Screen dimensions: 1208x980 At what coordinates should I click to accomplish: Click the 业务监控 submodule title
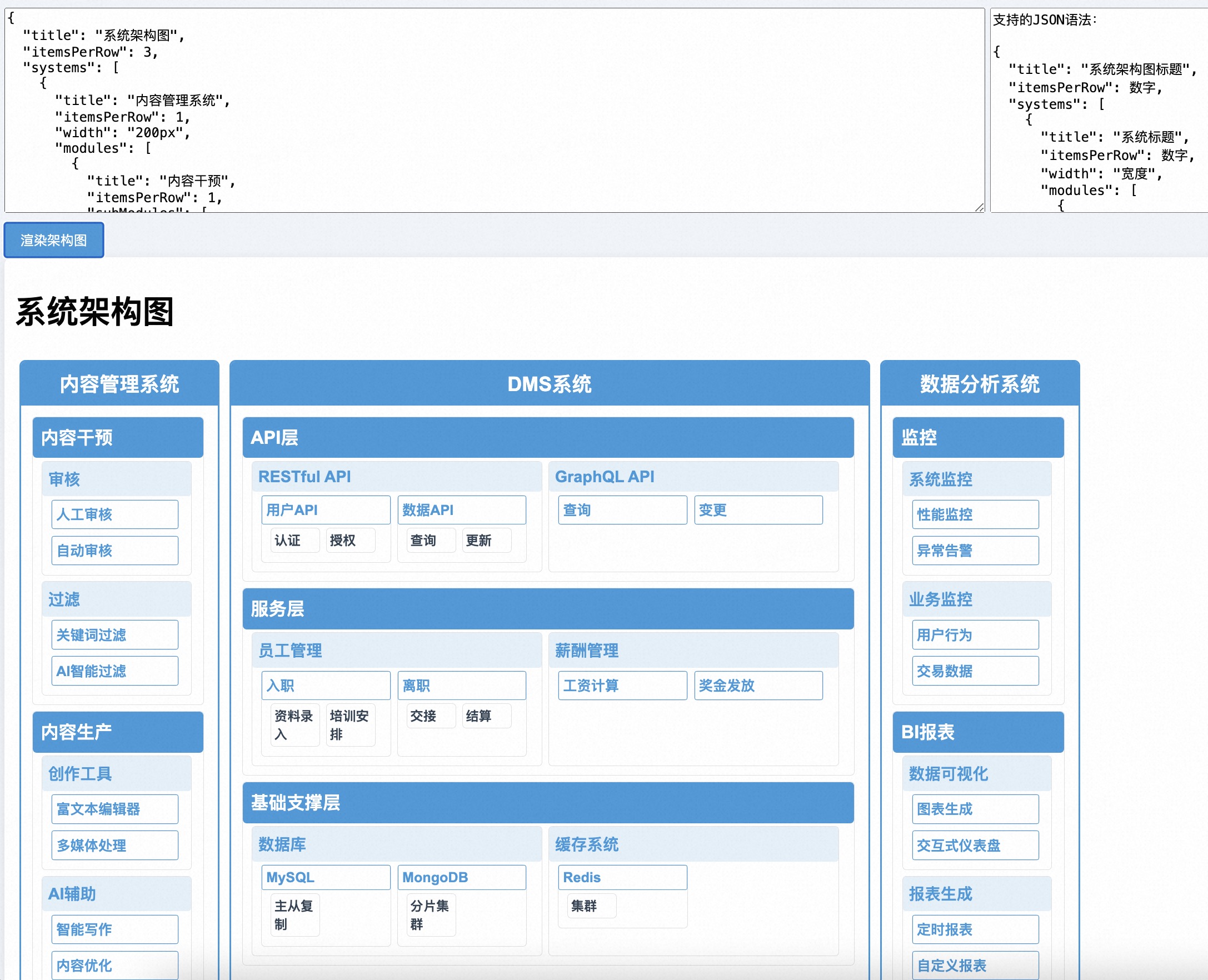(977, 599)
